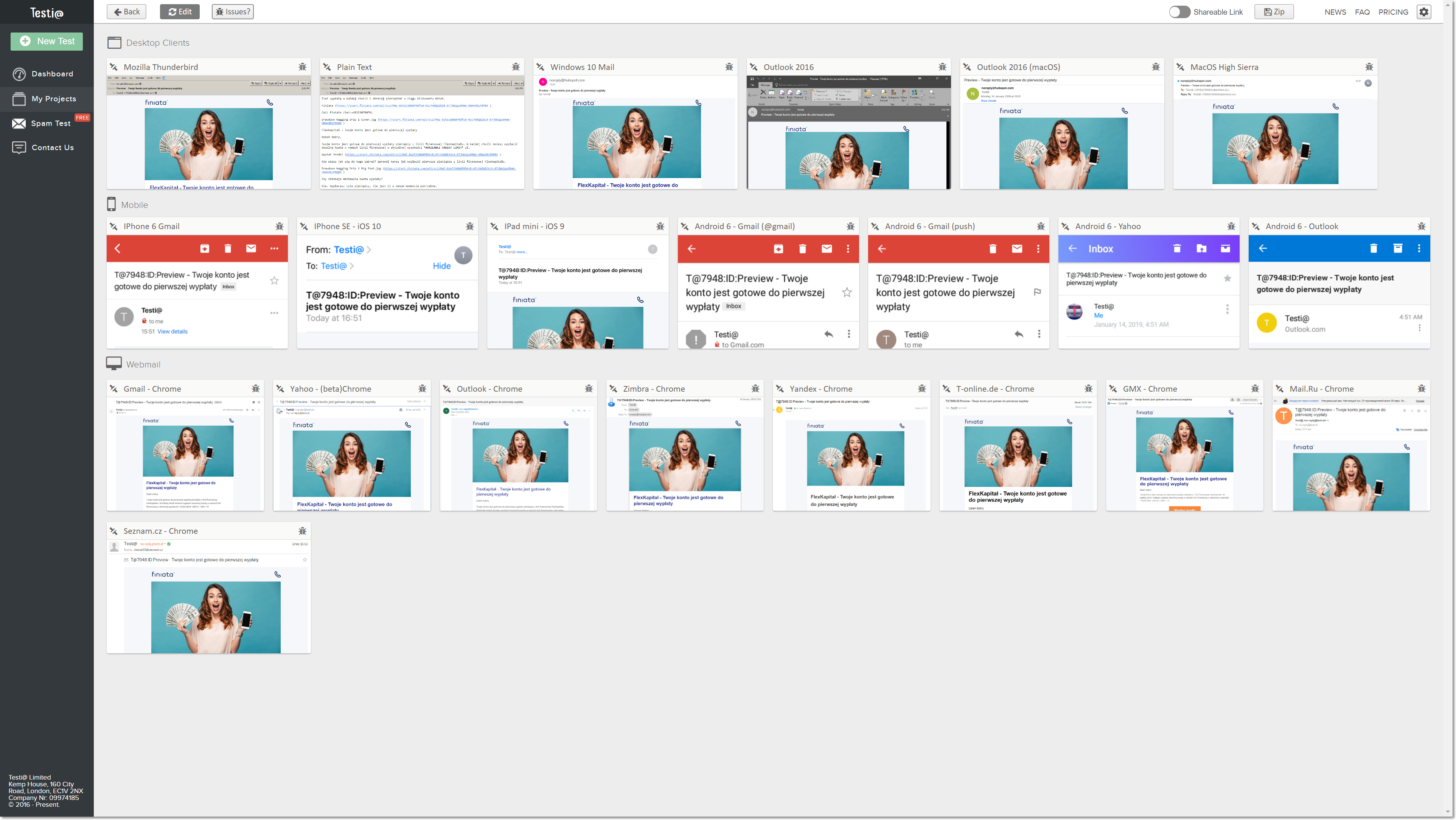Image resolution: width=1456 pixels, height=820 pixels.
Task: Click the Edit button for the test
Action: (x=178, y=11)
